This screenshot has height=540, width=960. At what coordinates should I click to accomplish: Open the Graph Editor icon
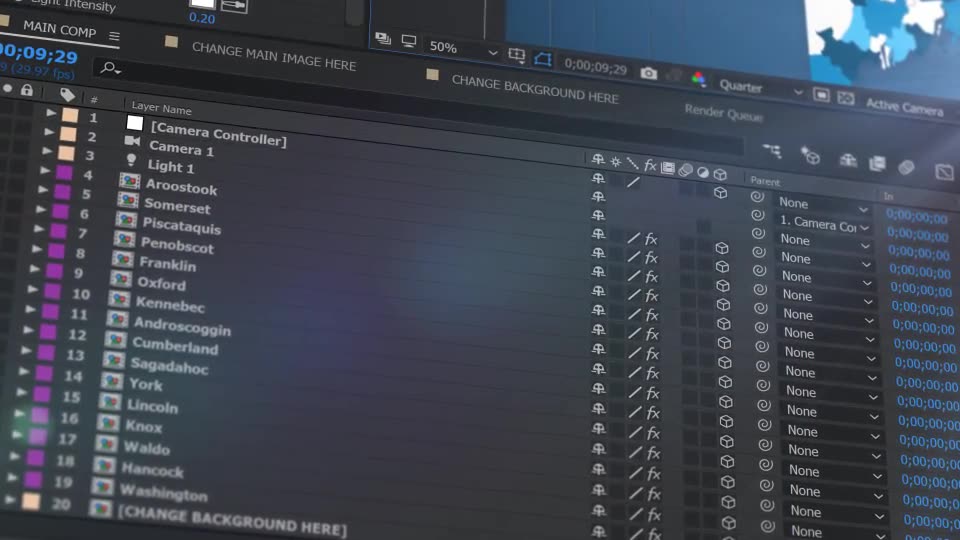[x=944, y=171]
